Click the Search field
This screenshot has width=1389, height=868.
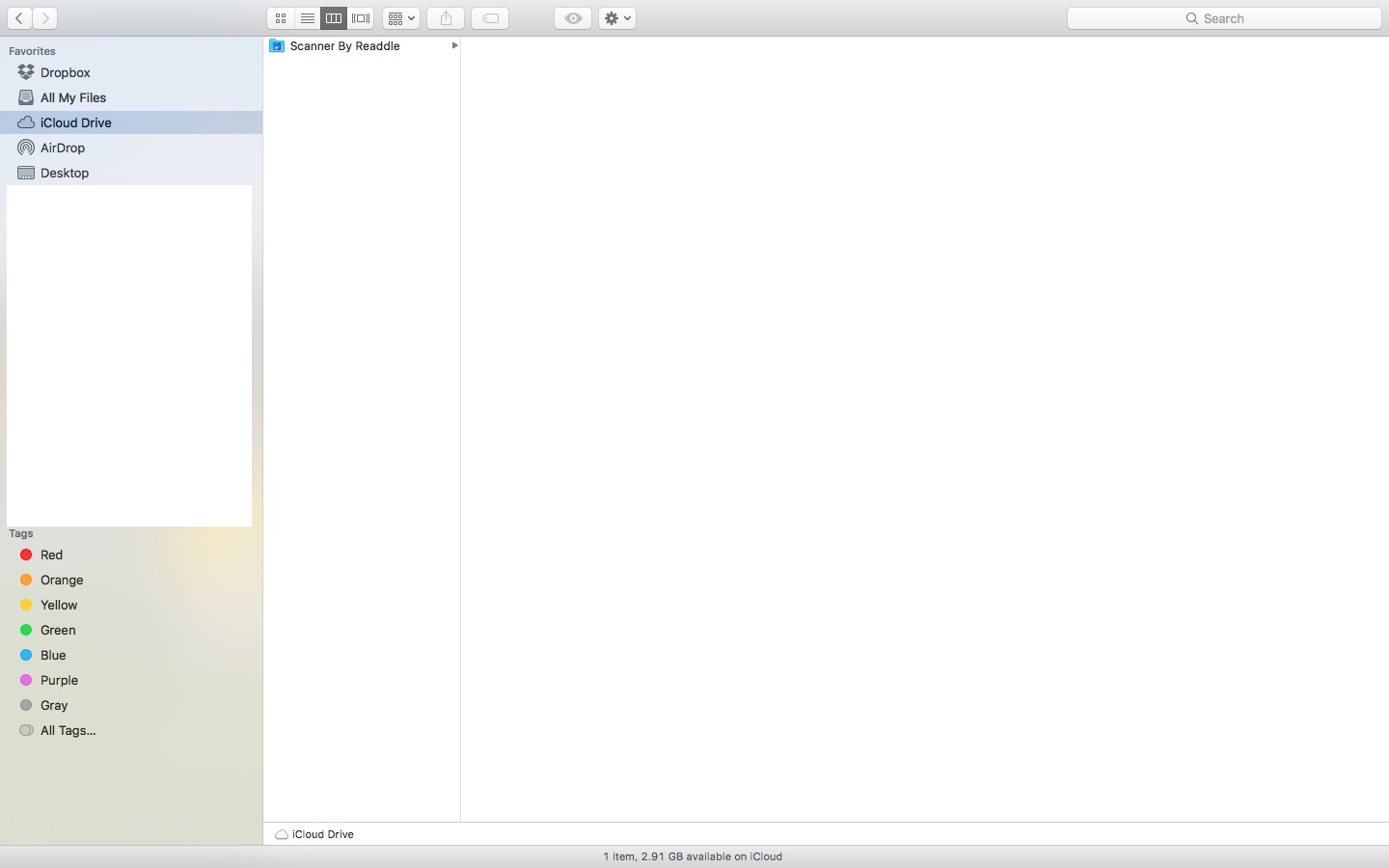coord(1224,18)
